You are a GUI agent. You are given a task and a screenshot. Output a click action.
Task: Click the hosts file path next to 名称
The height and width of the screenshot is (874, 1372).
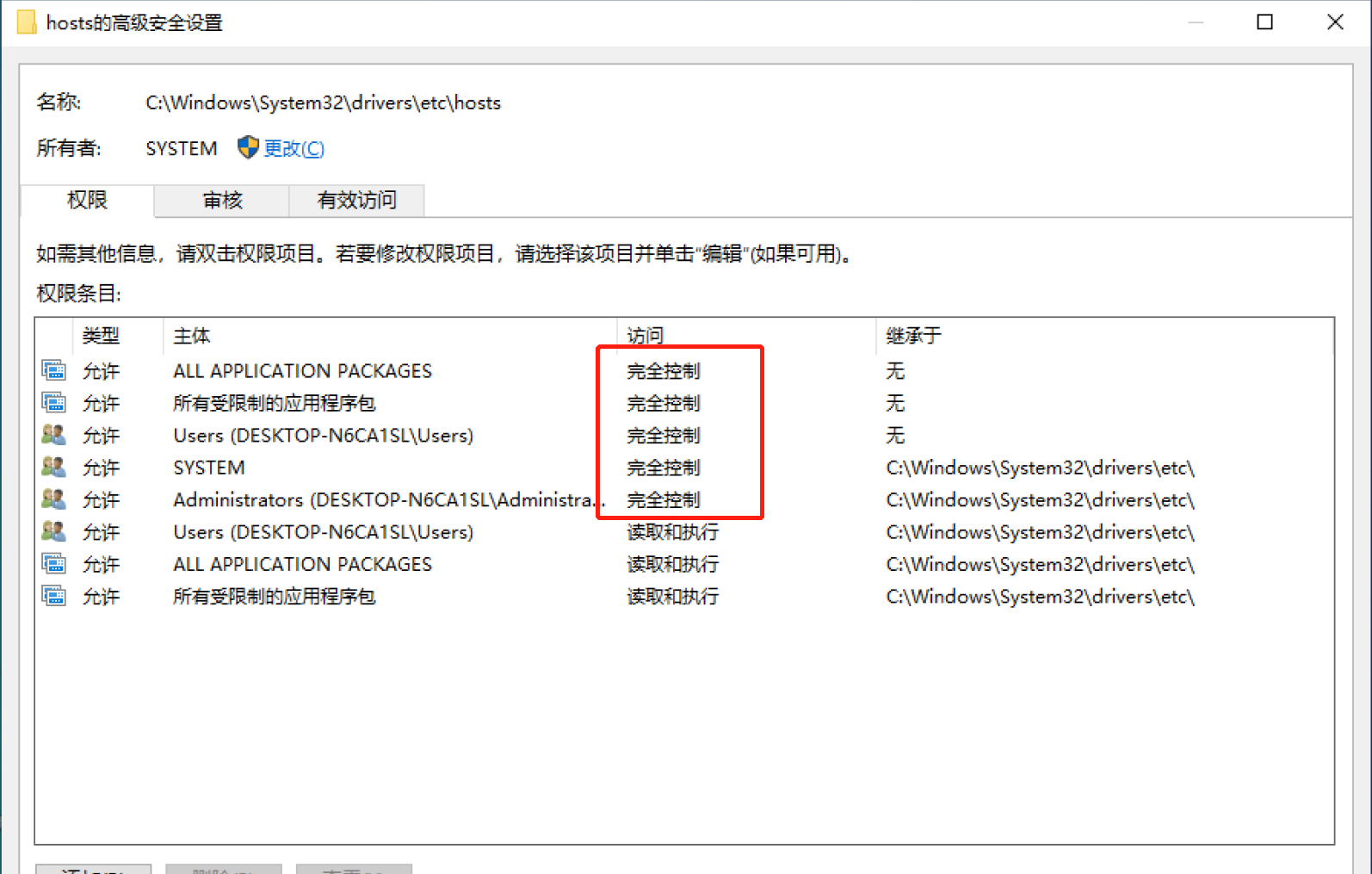323,102
